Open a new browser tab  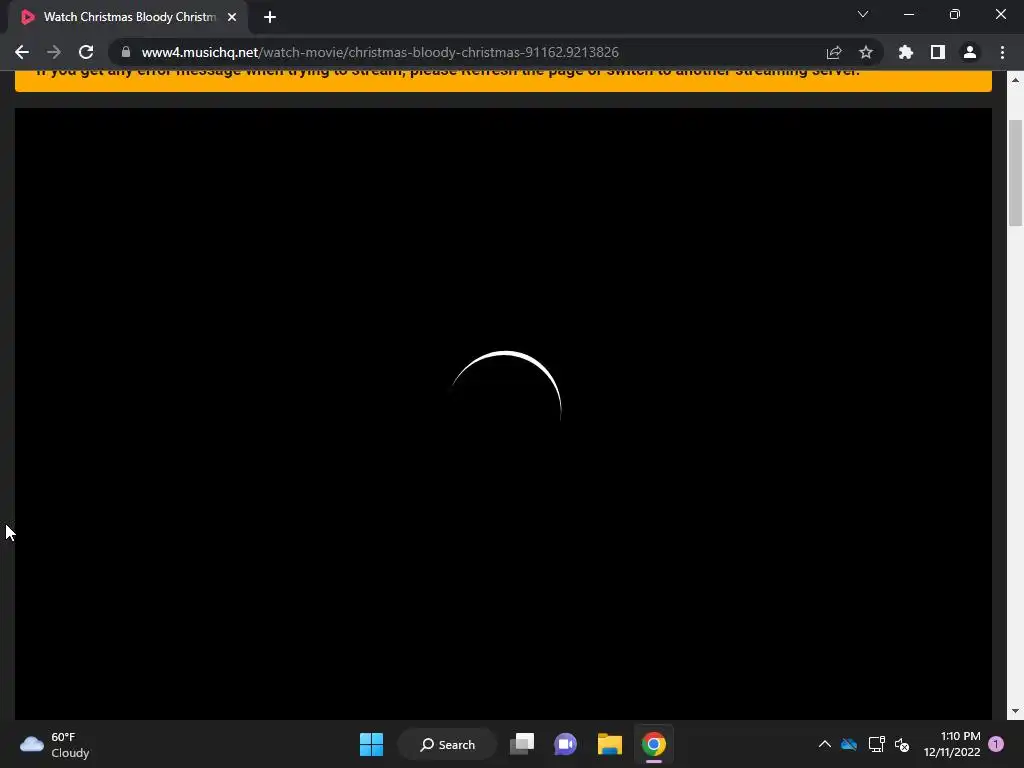click(270, 17)
